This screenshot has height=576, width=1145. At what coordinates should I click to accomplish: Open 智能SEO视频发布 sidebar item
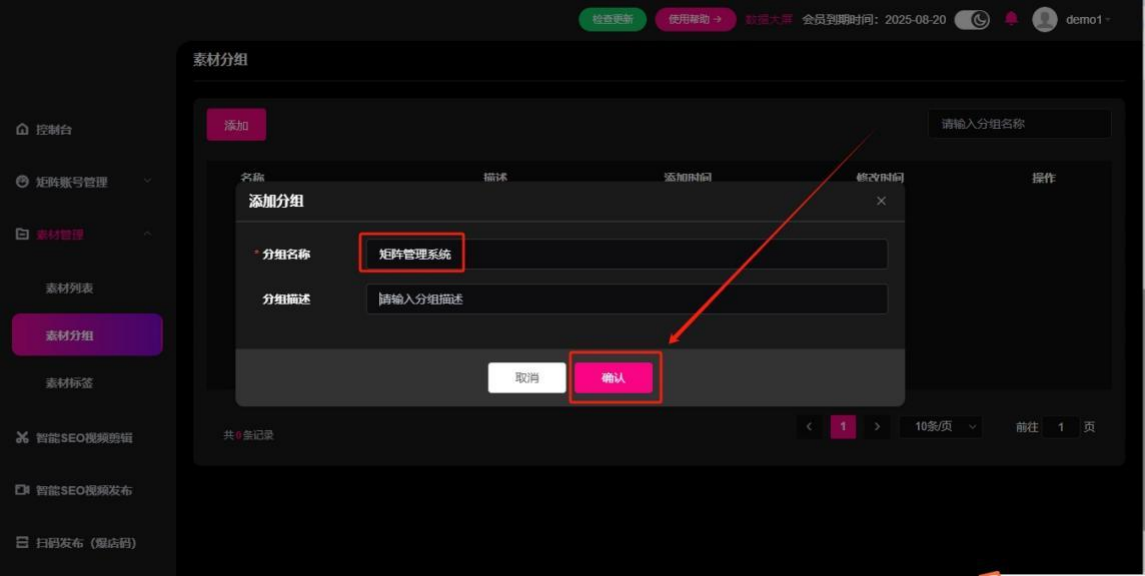point(84,491)
